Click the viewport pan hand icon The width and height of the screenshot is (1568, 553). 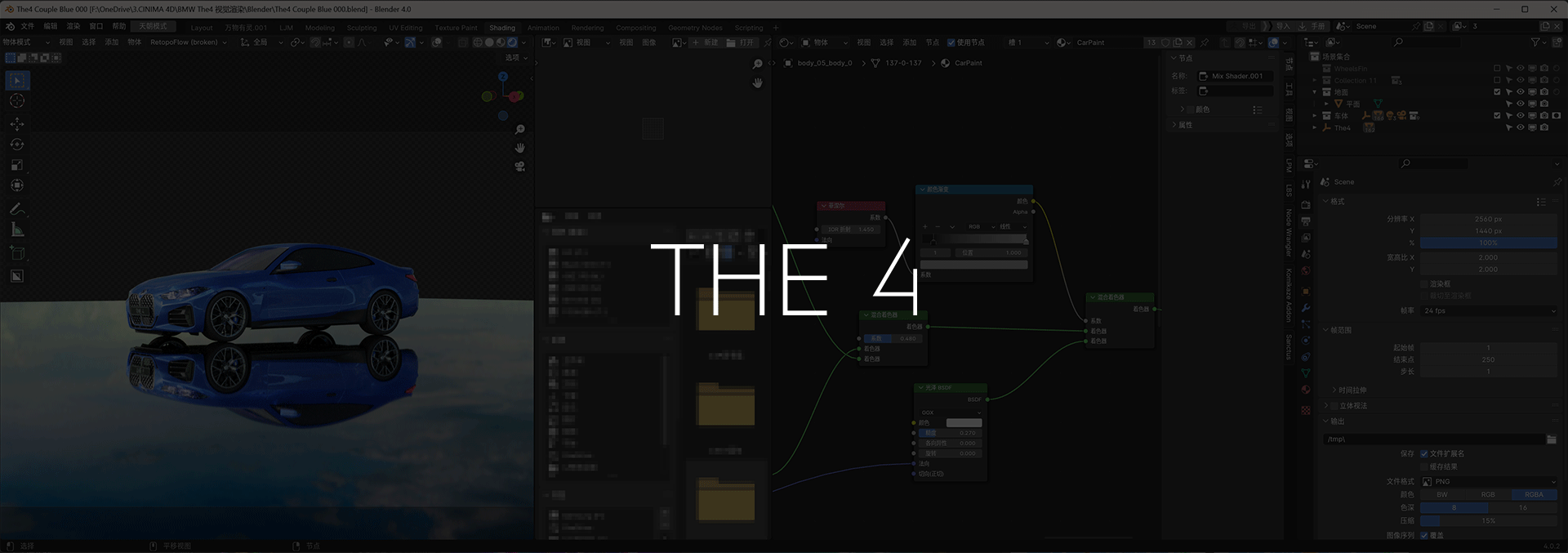519,148
